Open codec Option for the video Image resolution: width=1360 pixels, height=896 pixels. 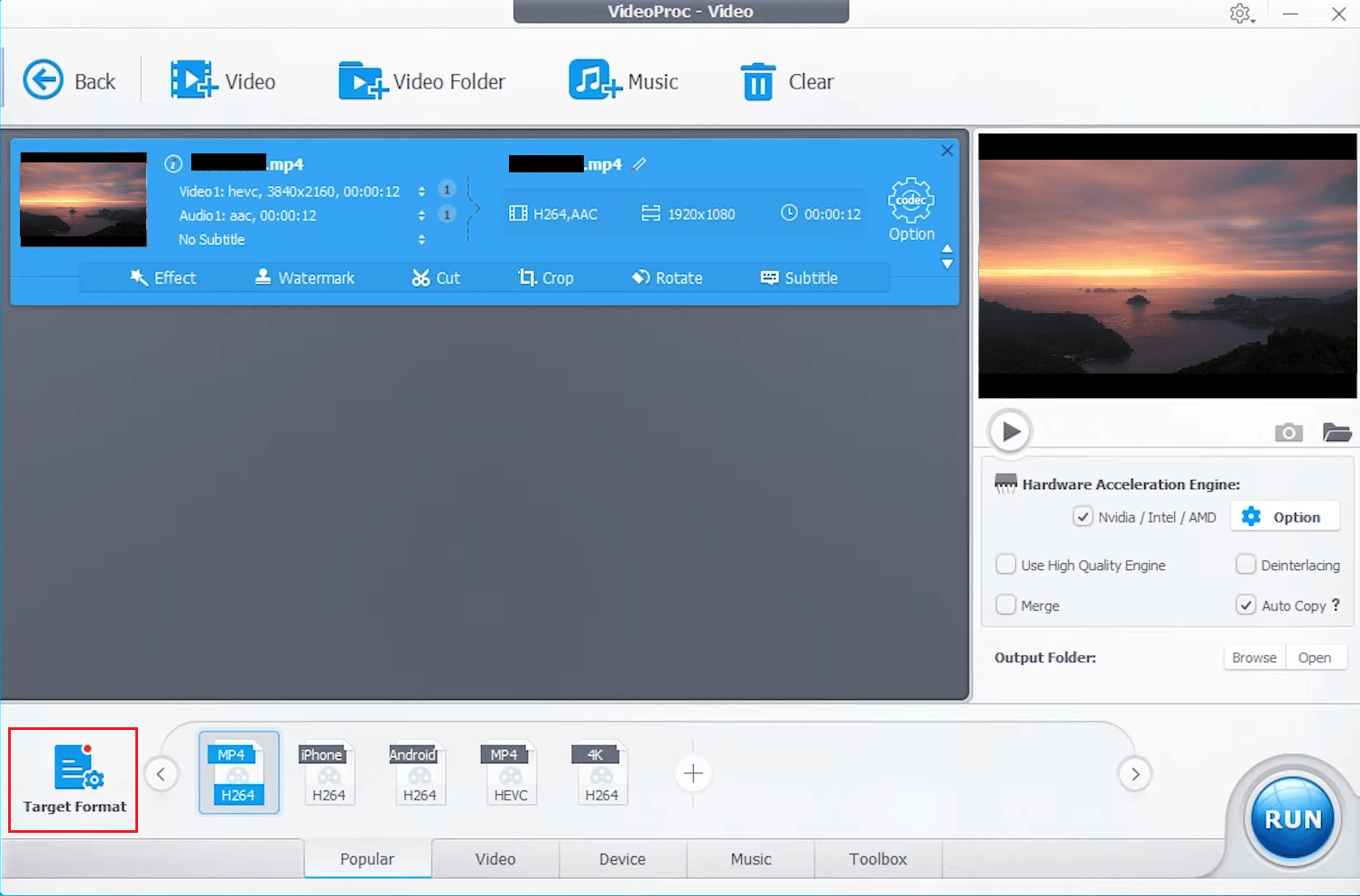point(911,209)
